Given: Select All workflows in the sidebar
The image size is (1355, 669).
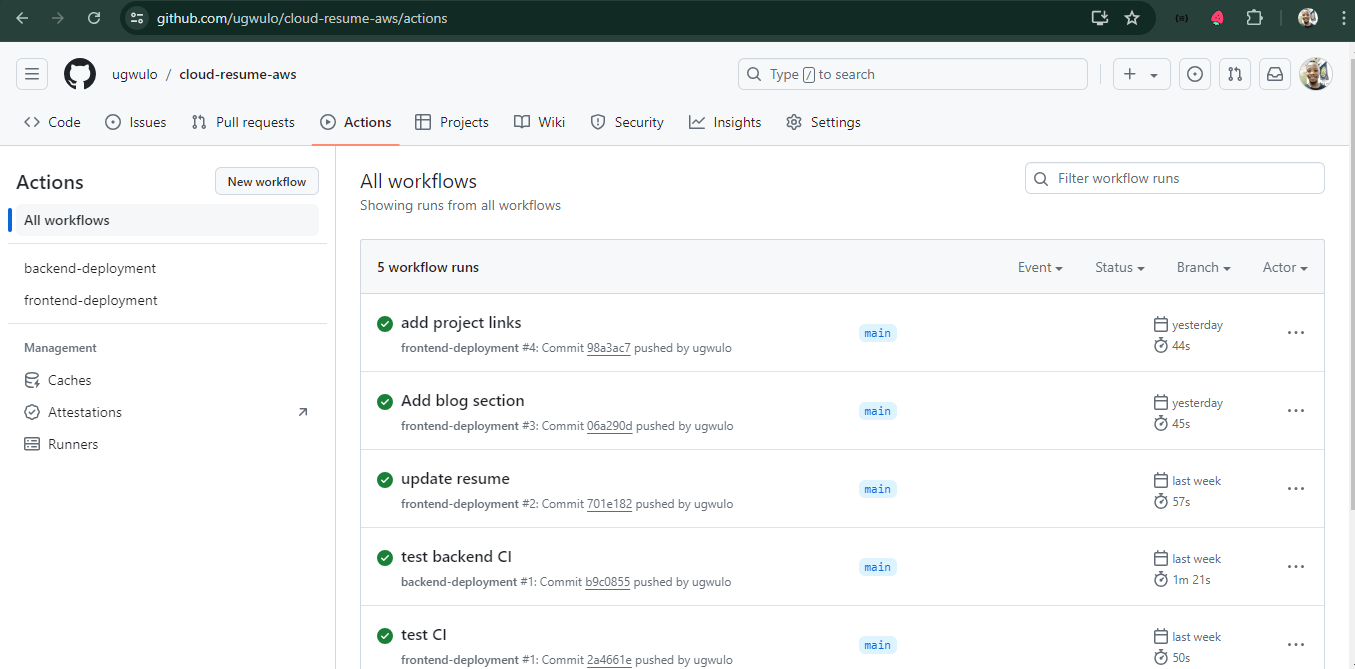Looking at the screenshot, I should point(167,220).
